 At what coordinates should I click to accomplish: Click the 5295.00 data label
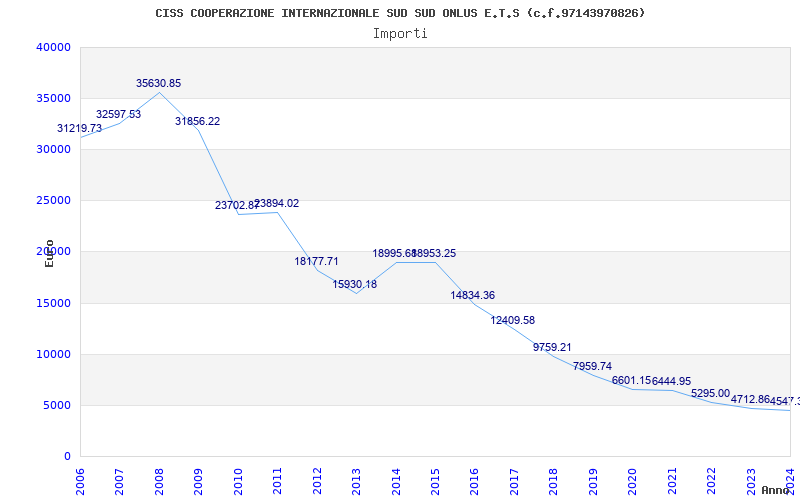click(711, 393)
